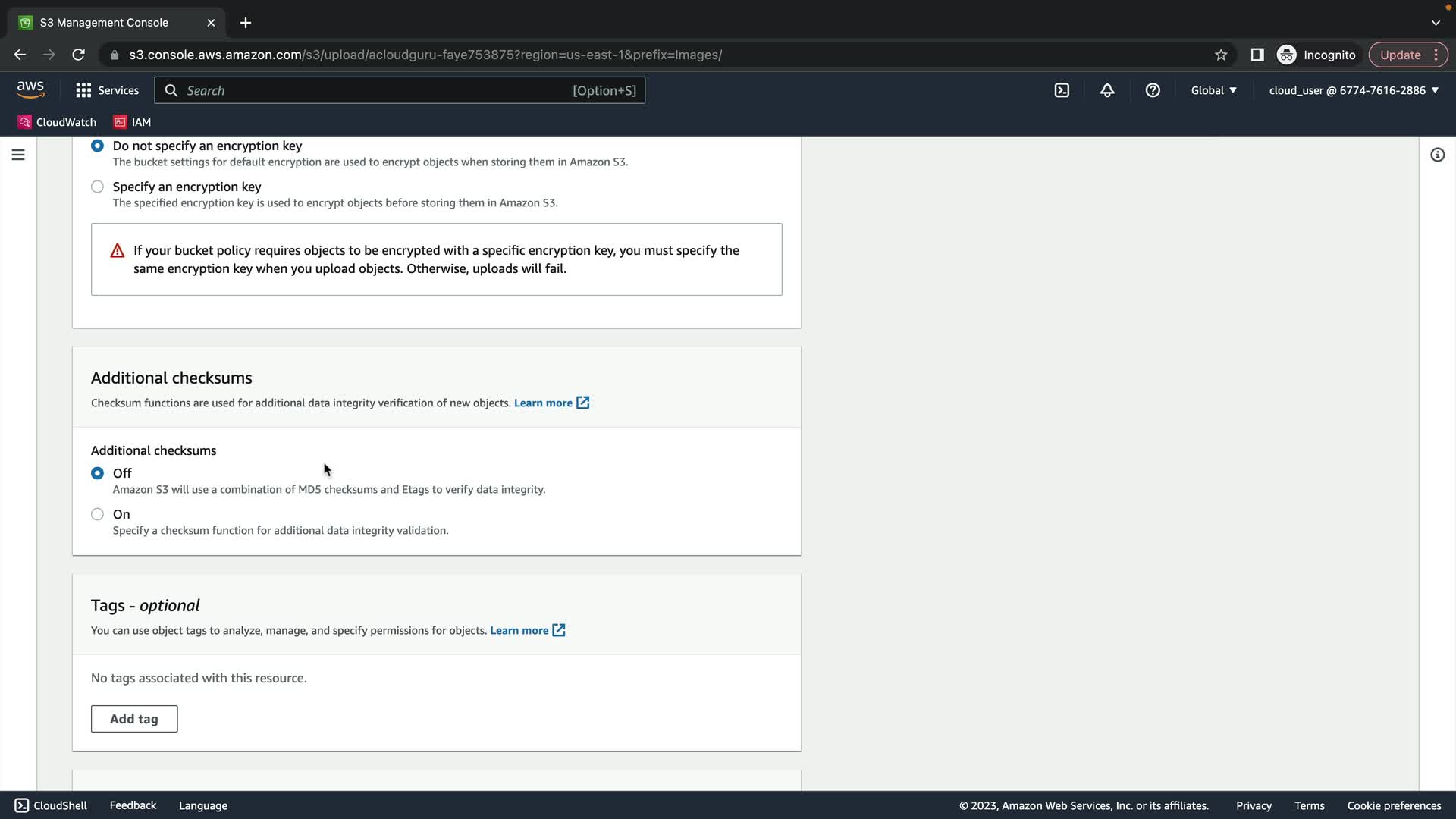Image resolution: width=1456 pixels, height=819 pixels.
Task: Select Do not specify an encryption key
Action: 97,146
